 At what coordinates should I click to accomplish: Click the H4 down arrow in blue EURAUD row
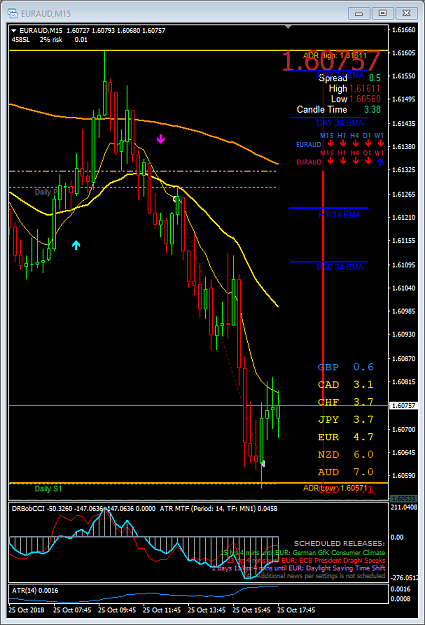[356, 143]
